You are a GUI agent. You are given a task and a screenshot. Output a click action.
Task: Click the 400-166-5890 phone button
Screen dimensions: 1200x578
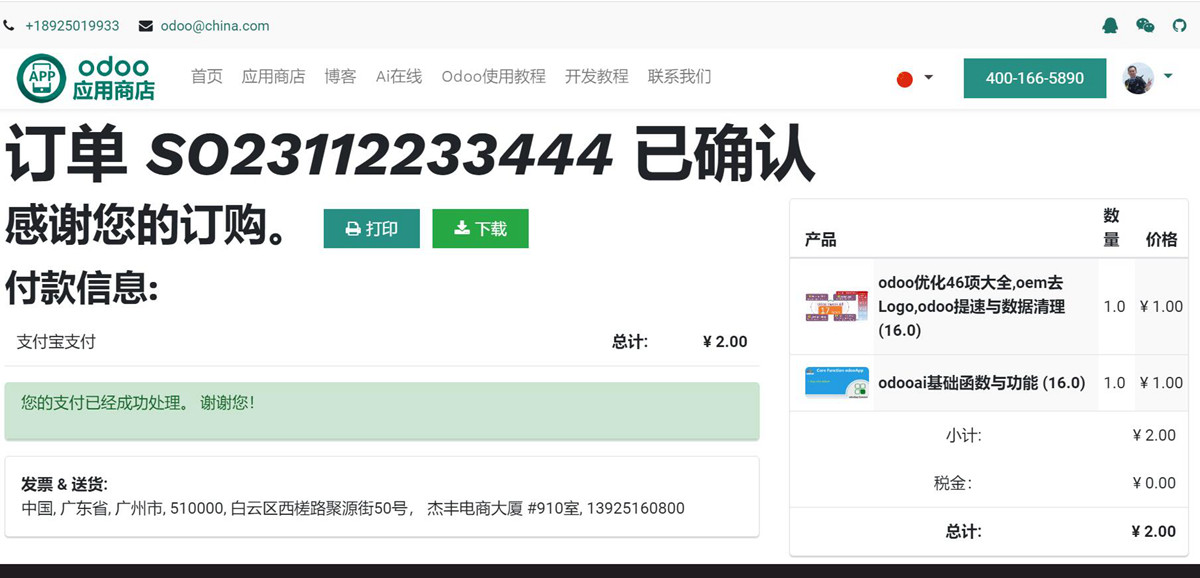click(x=1035, y=78)
